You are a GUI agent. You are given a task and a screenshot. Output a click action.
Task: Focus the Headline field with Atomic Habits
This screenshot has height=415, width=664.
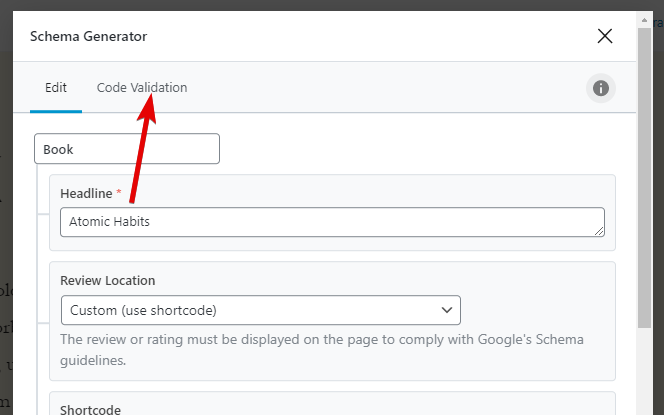click(332, 222)
